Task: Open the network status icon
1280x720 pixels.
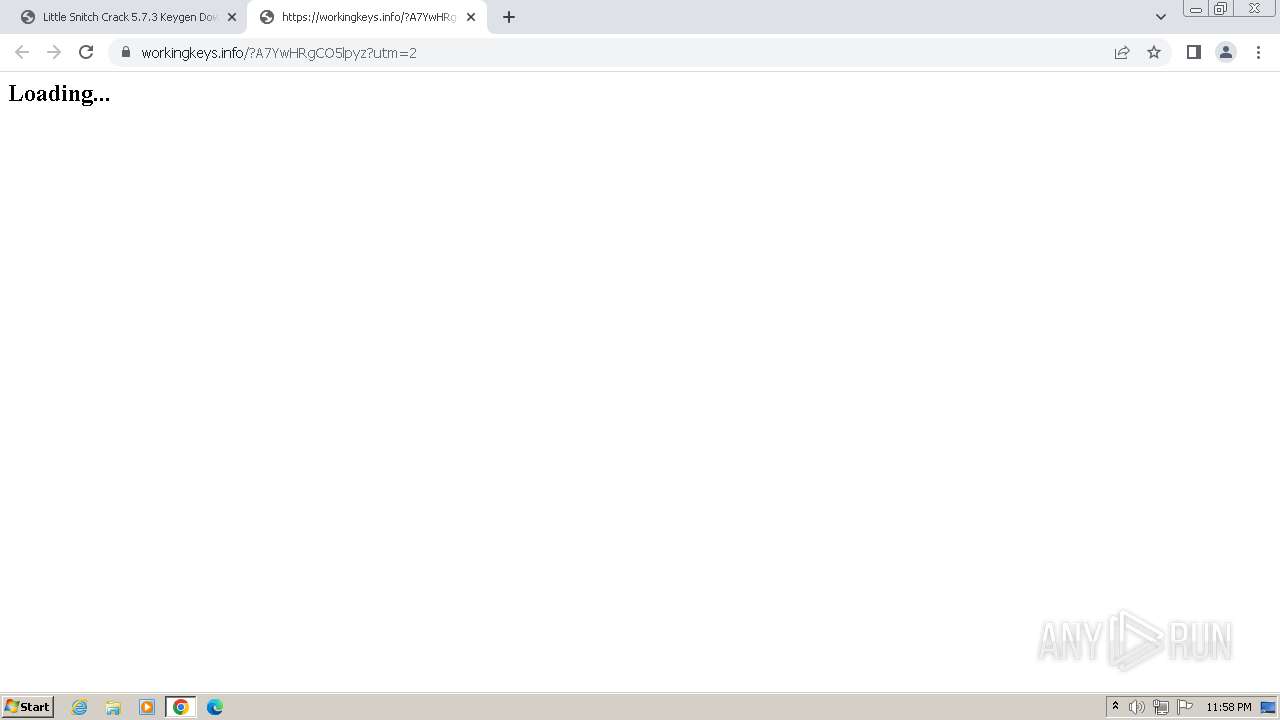Action: point(1161,707)
